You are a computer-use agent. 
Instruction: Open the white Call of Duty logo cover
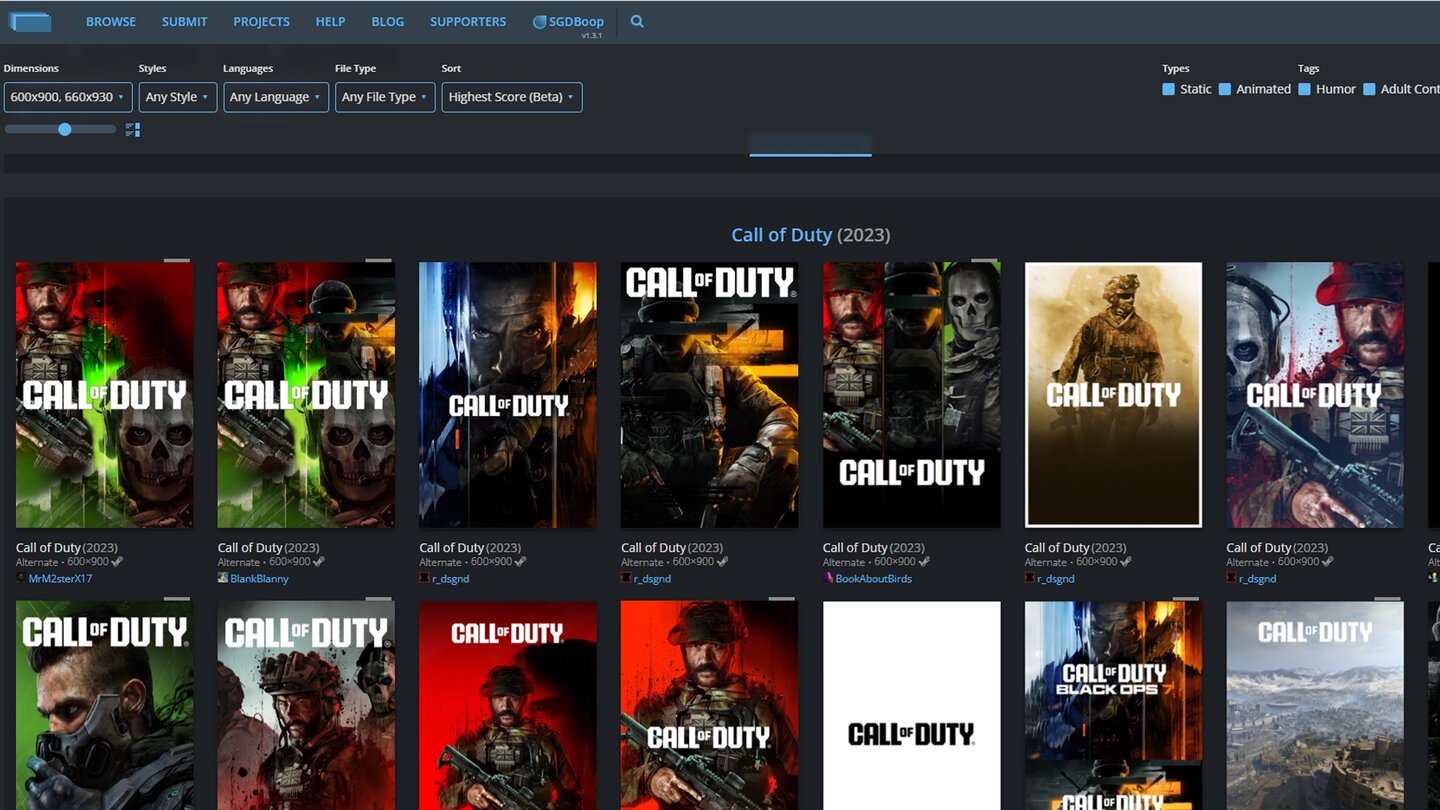(911, 705)
